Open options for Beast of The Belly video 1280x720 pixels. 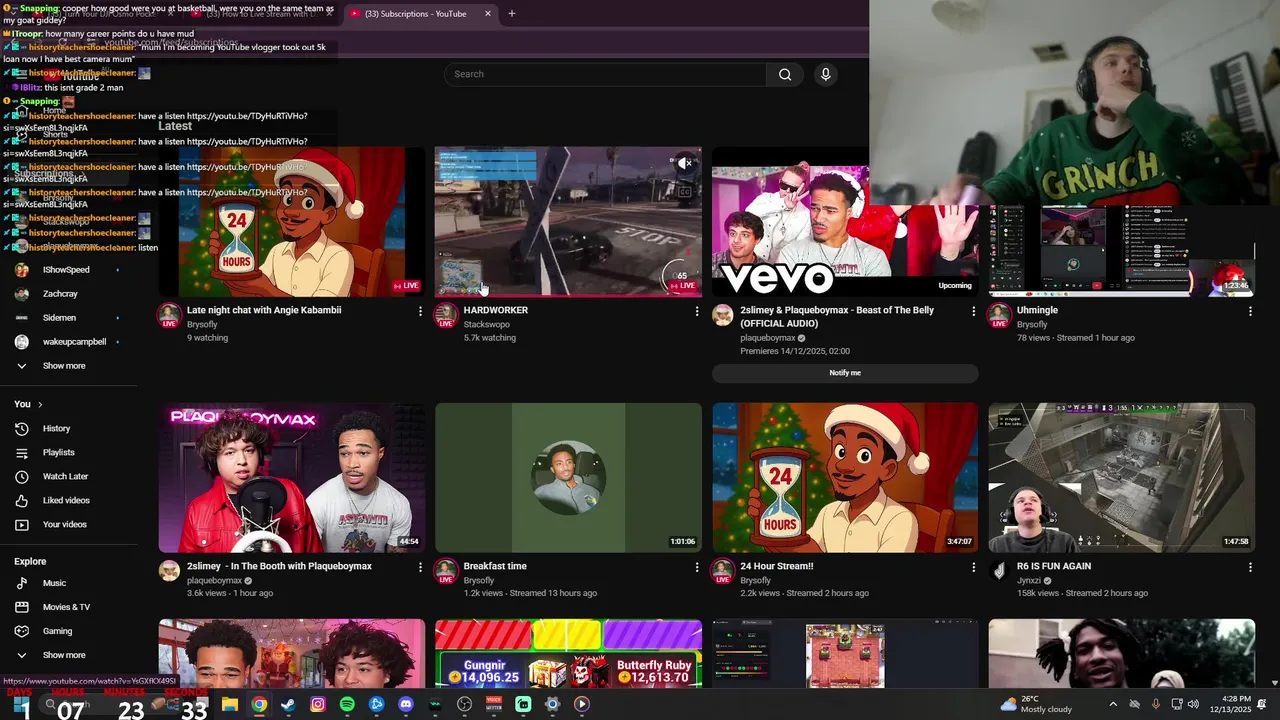[x=973, y=312]
